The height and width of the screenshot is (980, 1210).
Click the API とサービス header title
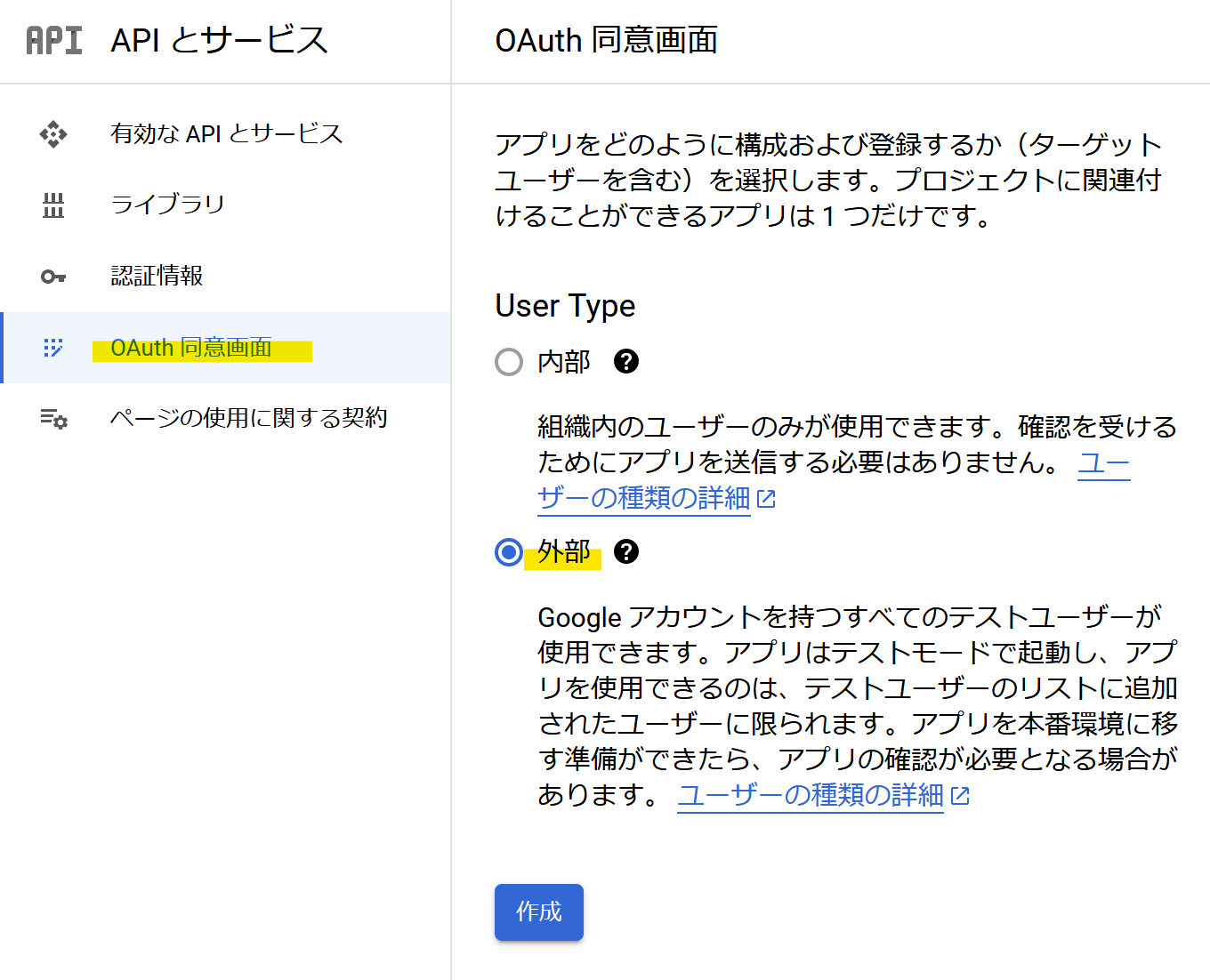(219, 41)
